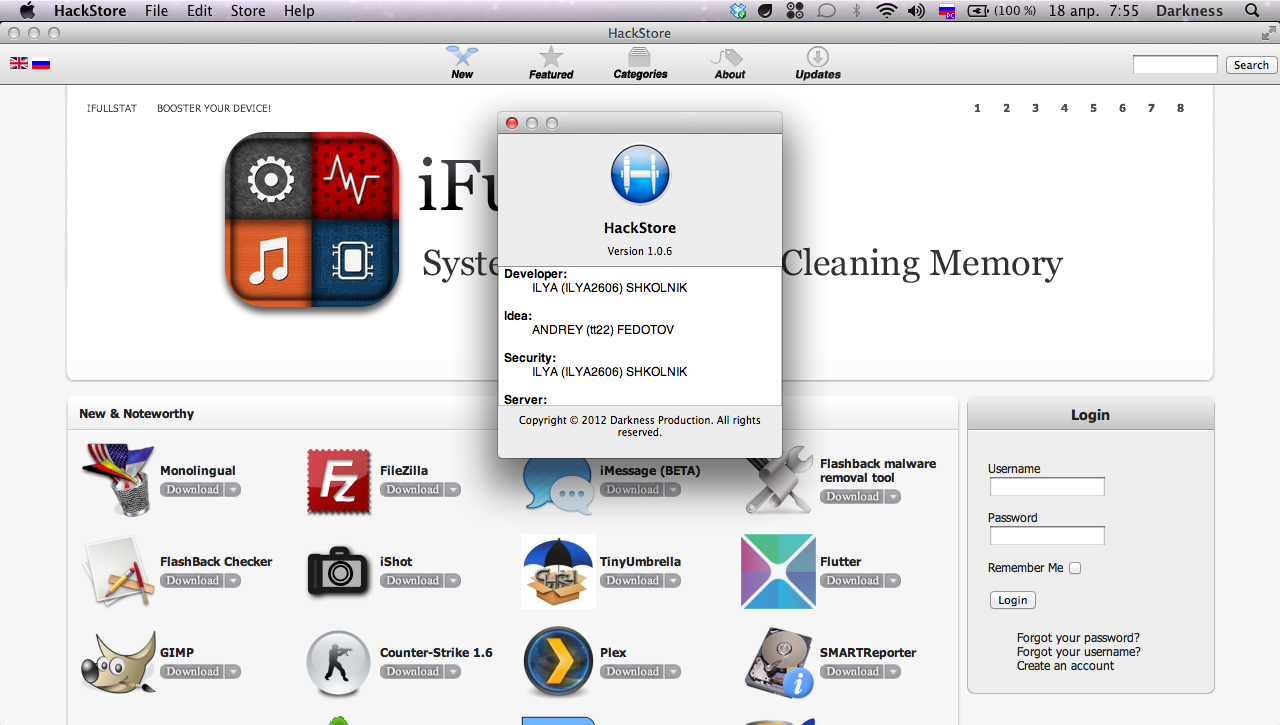Open the Store menu
1280x725 pixels.
click(248, 11)
